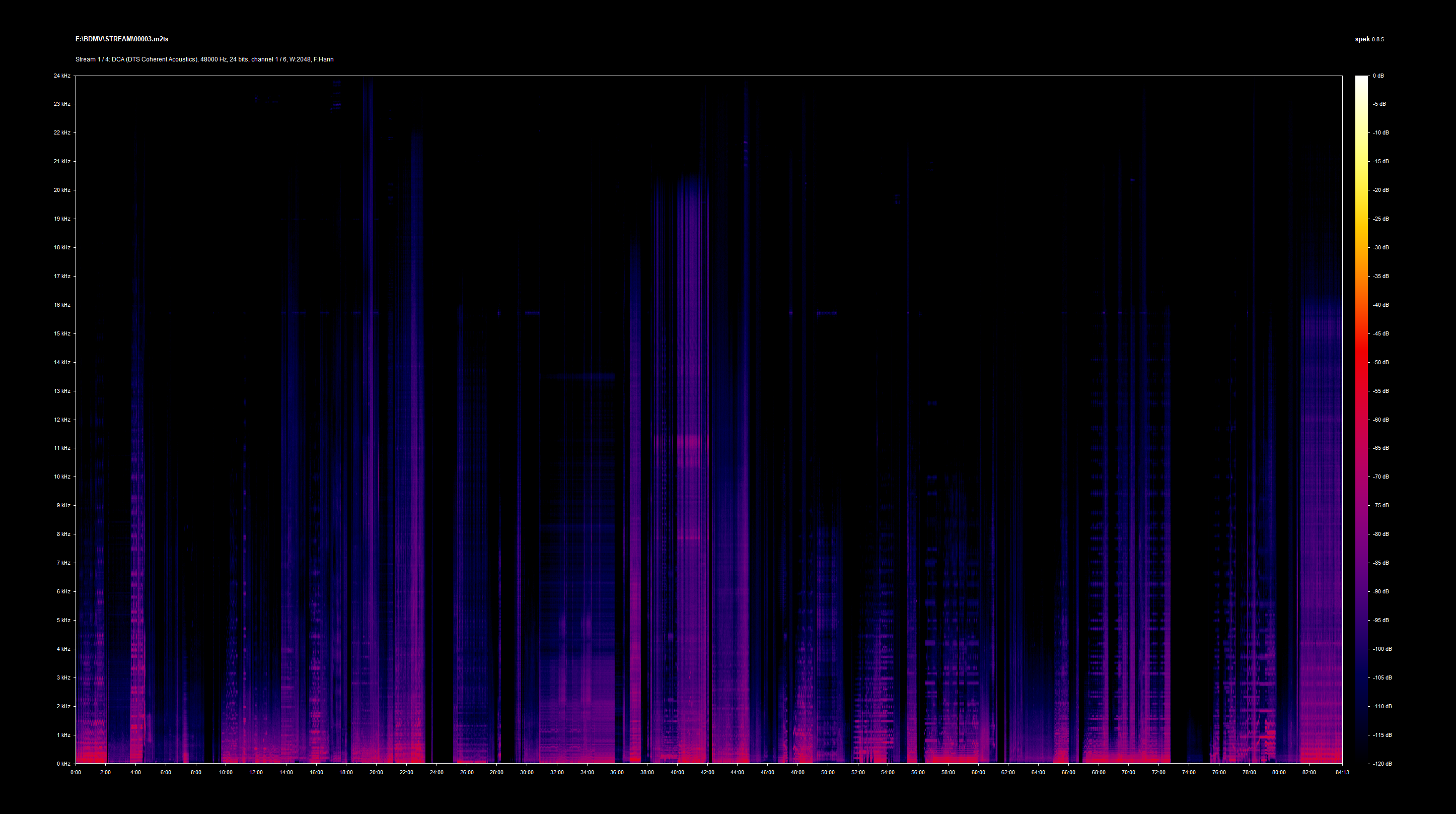The image size is (1456, 814).
Task: Click the 10:00 time axis marker
Action: tap(226, 773)
